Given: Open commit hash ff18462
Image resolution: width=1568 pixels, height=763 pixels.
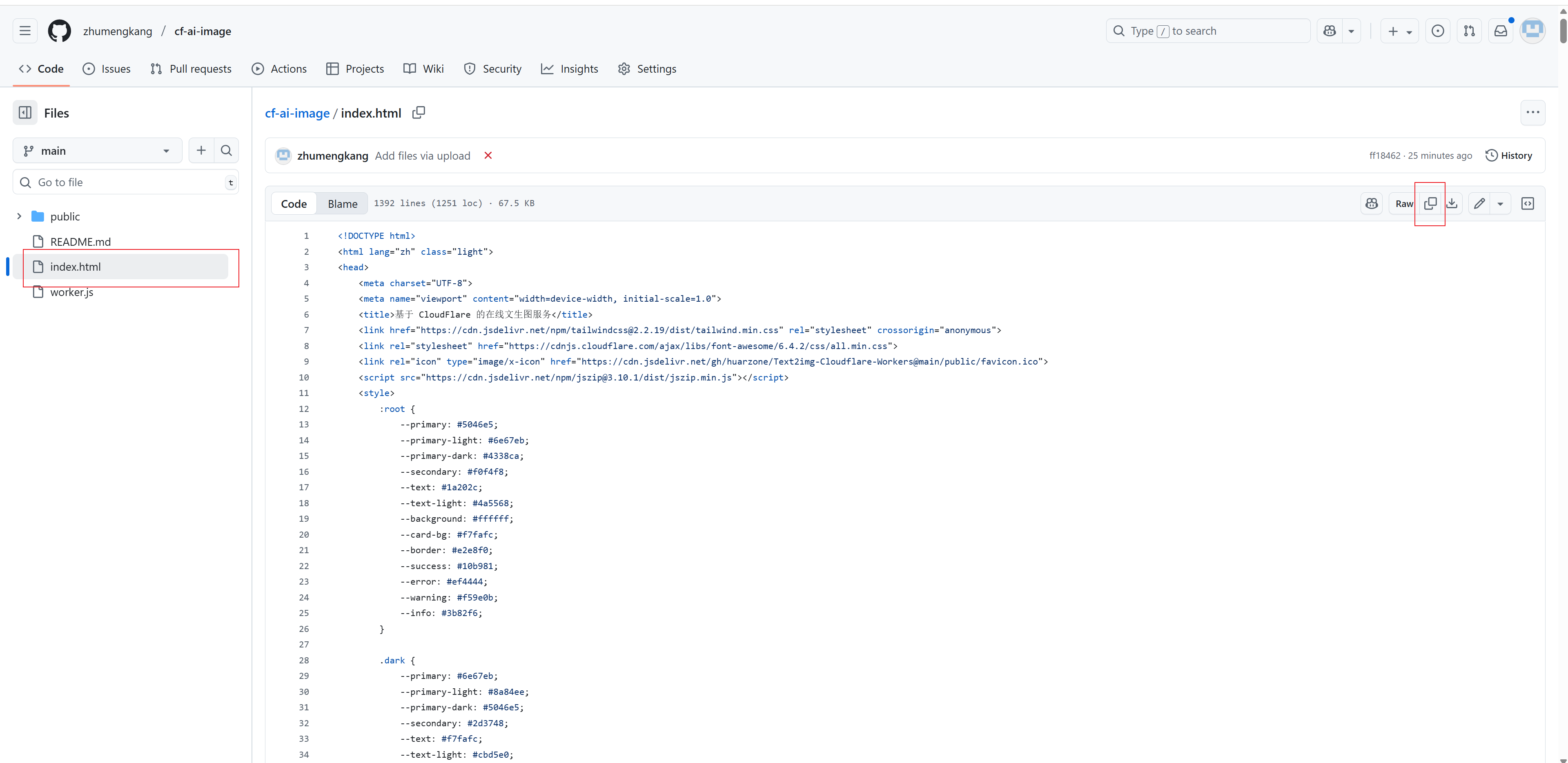Looking at the screenshot, I should tap(1385, 156).
